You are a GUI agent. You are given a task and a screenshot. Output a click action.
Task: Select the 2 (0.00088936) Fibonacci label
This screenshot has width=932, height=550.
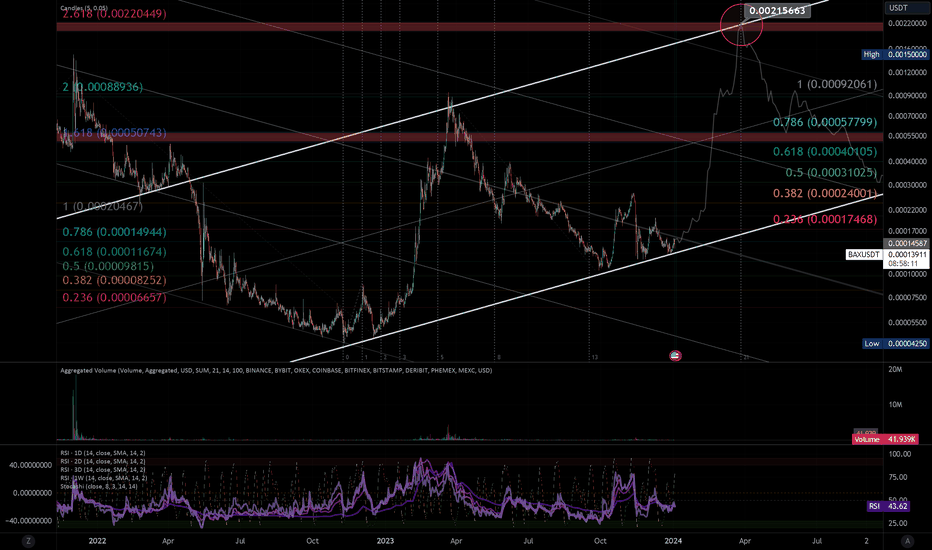(x=102, y=87)
